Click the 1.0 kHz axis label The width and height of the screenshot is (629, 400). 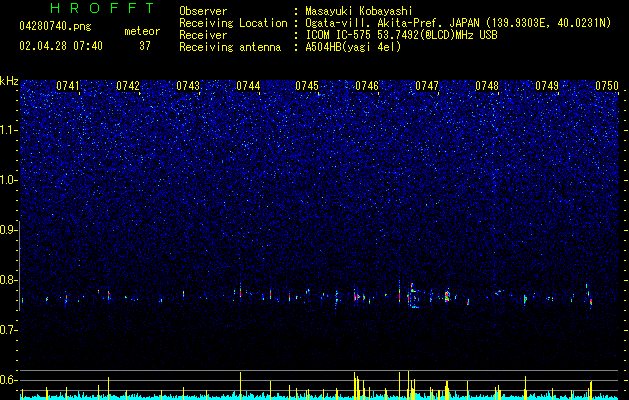[x=9, y=180]
